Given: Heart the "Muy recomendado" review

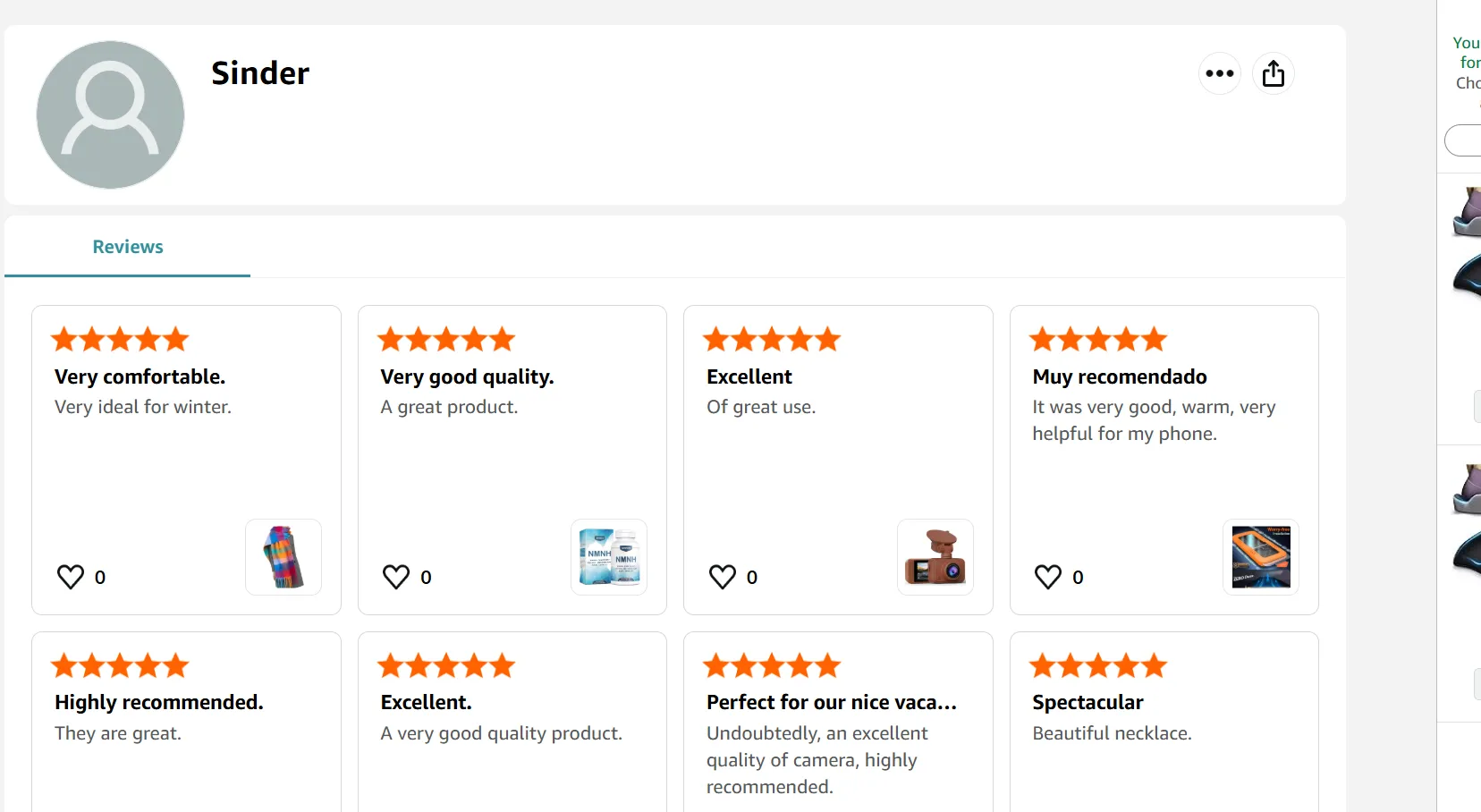Looking at the screenshot, I should pyautogui.click(x=1048, y=577).
